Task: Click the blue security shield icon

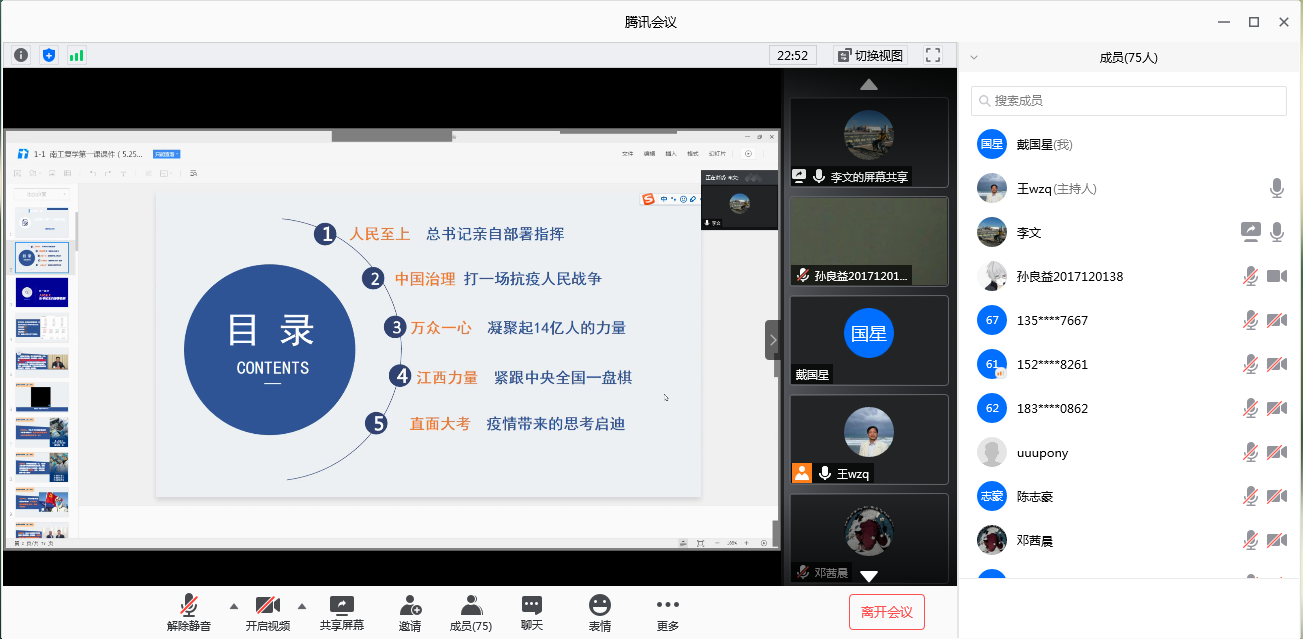Action: click(x=48, y=55)
